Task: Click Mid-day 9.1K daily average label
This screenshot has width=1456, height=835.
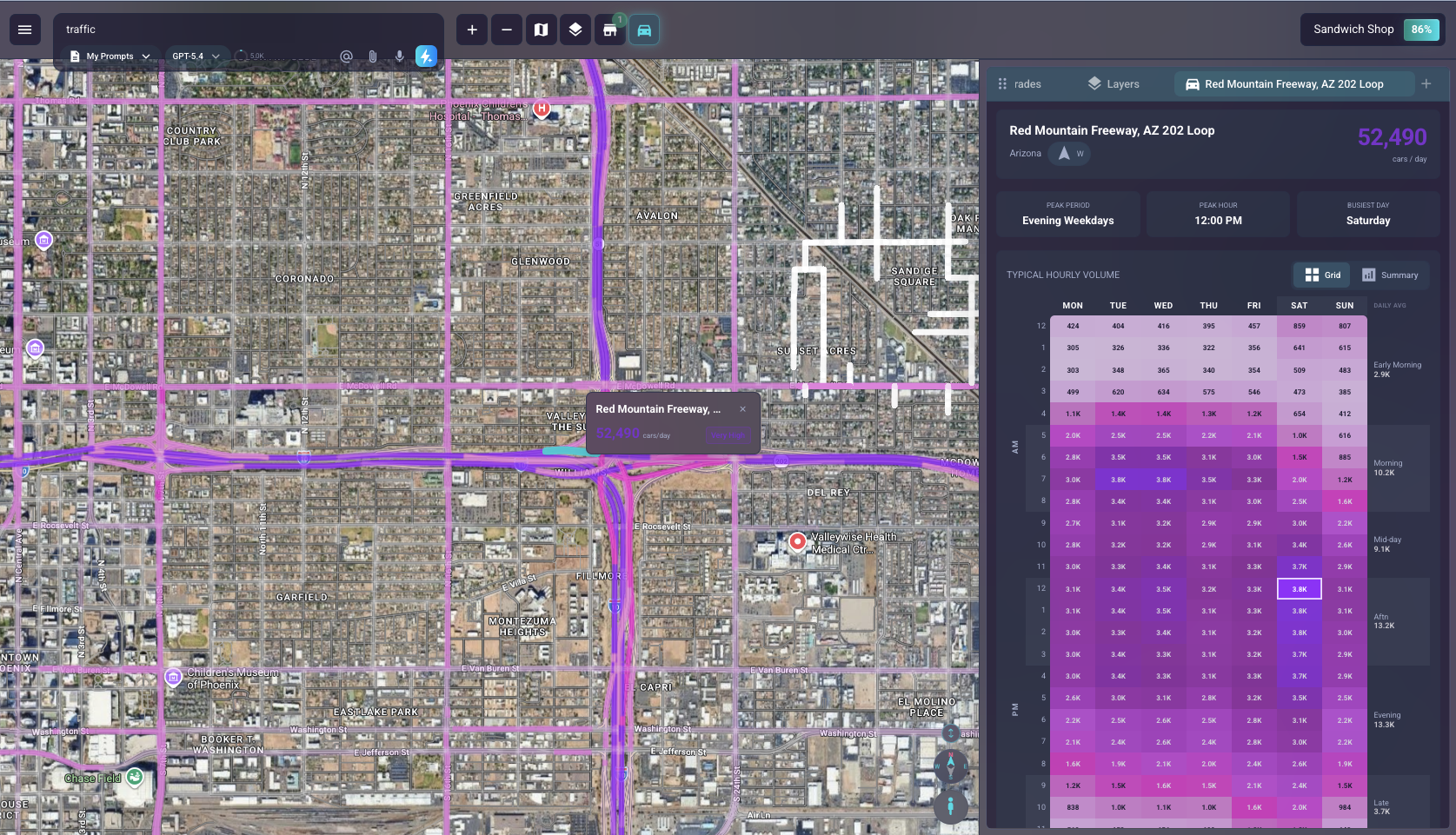Action: point(1387,544)
